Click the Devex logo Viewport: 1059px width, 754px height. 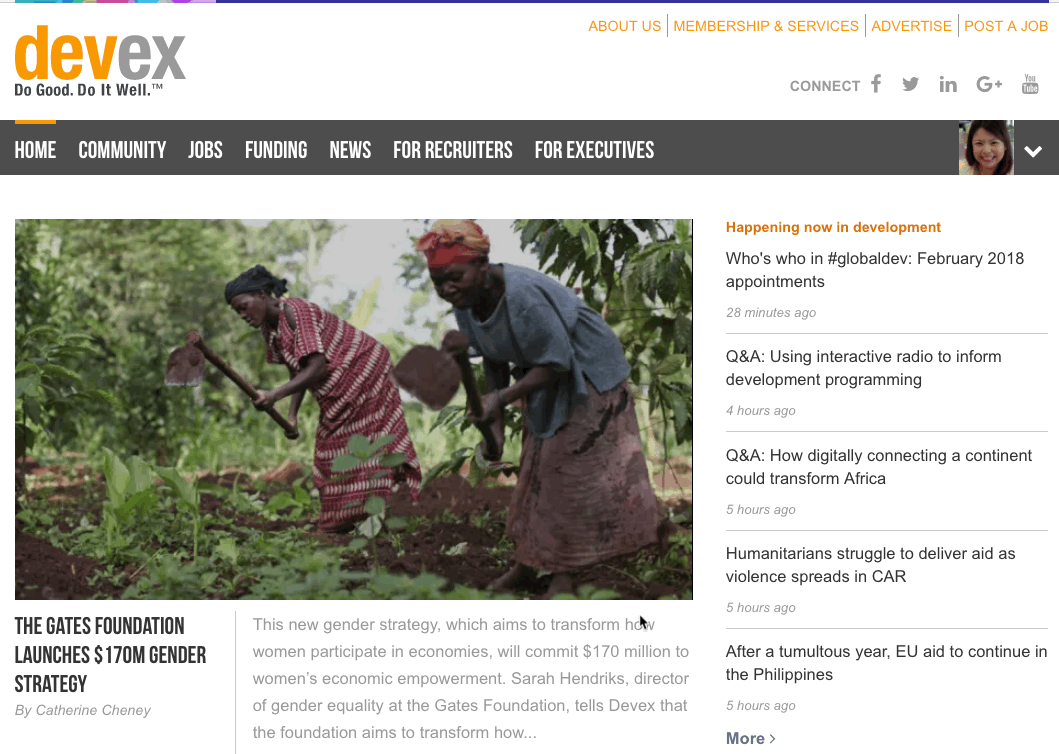click(100, 61)
